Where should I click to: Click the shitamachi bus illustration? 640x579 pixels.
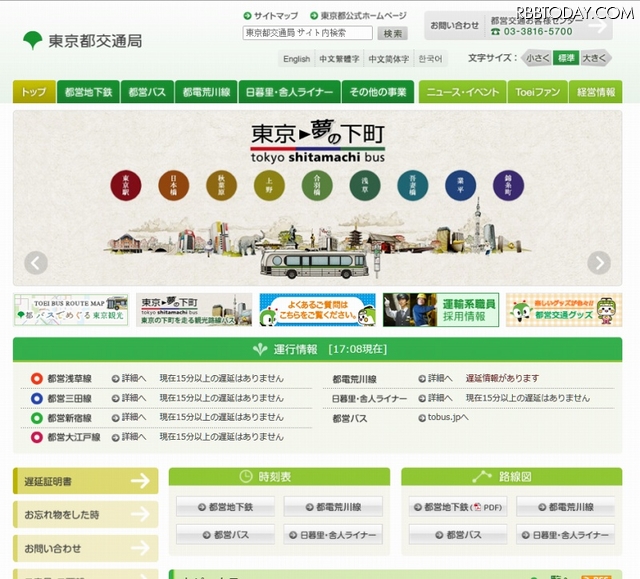pyautogui.click(x=314, y=264)
